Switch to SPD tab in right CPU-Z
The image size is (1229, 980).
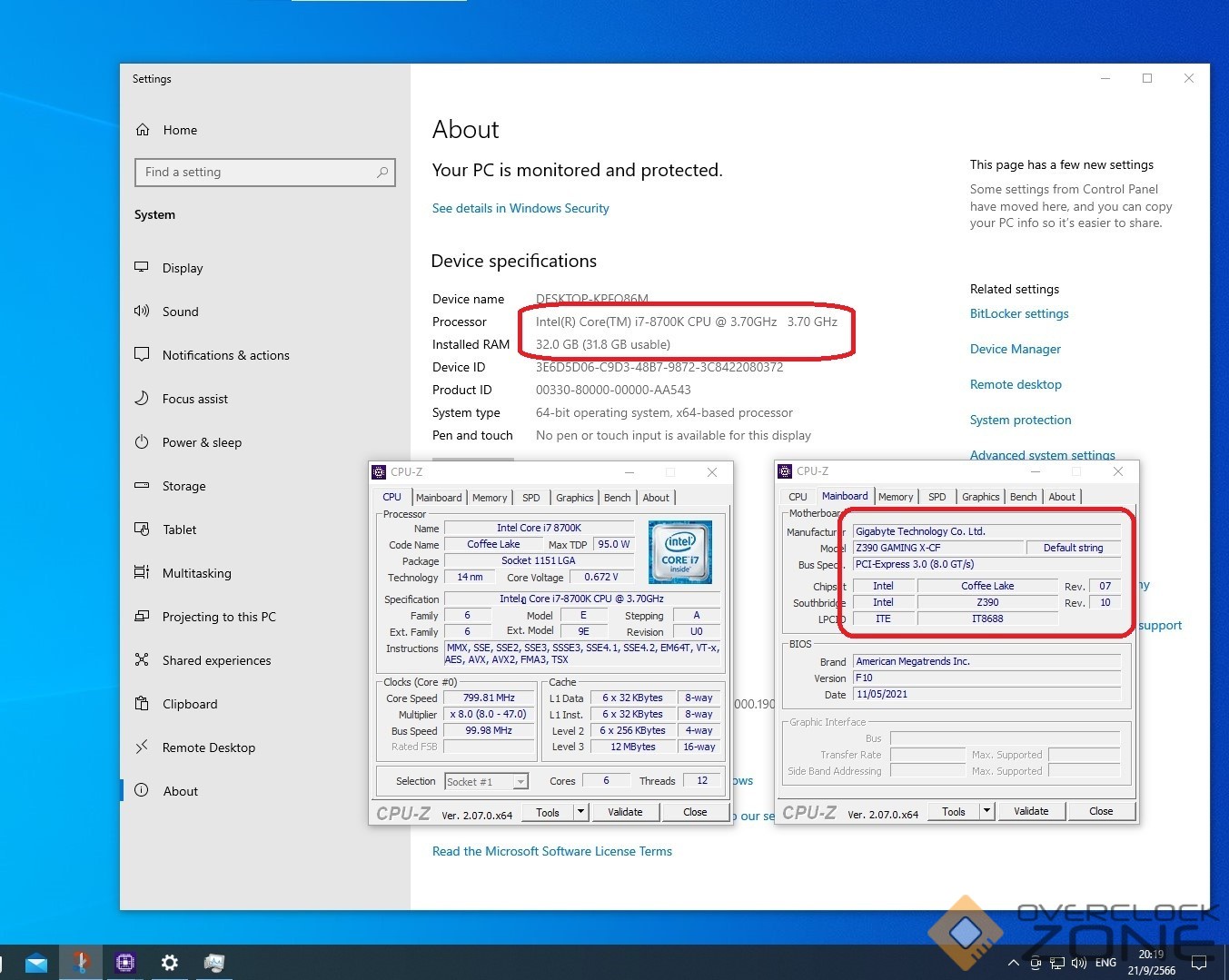[x=937, y=497]
